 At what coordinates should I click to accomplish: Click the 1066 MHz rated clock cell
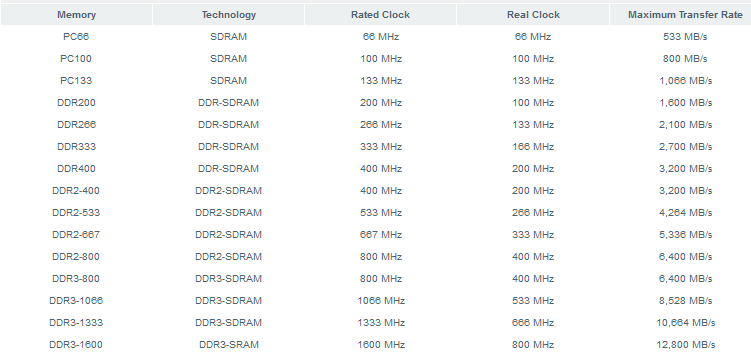[381, 301]
